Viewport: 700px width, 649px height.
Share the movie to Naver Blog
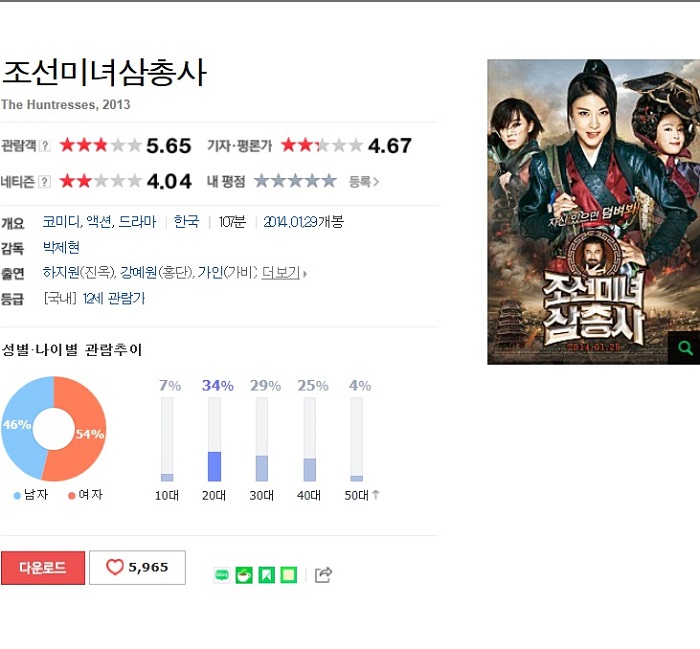pyautogui.click(x=222, y=575)
